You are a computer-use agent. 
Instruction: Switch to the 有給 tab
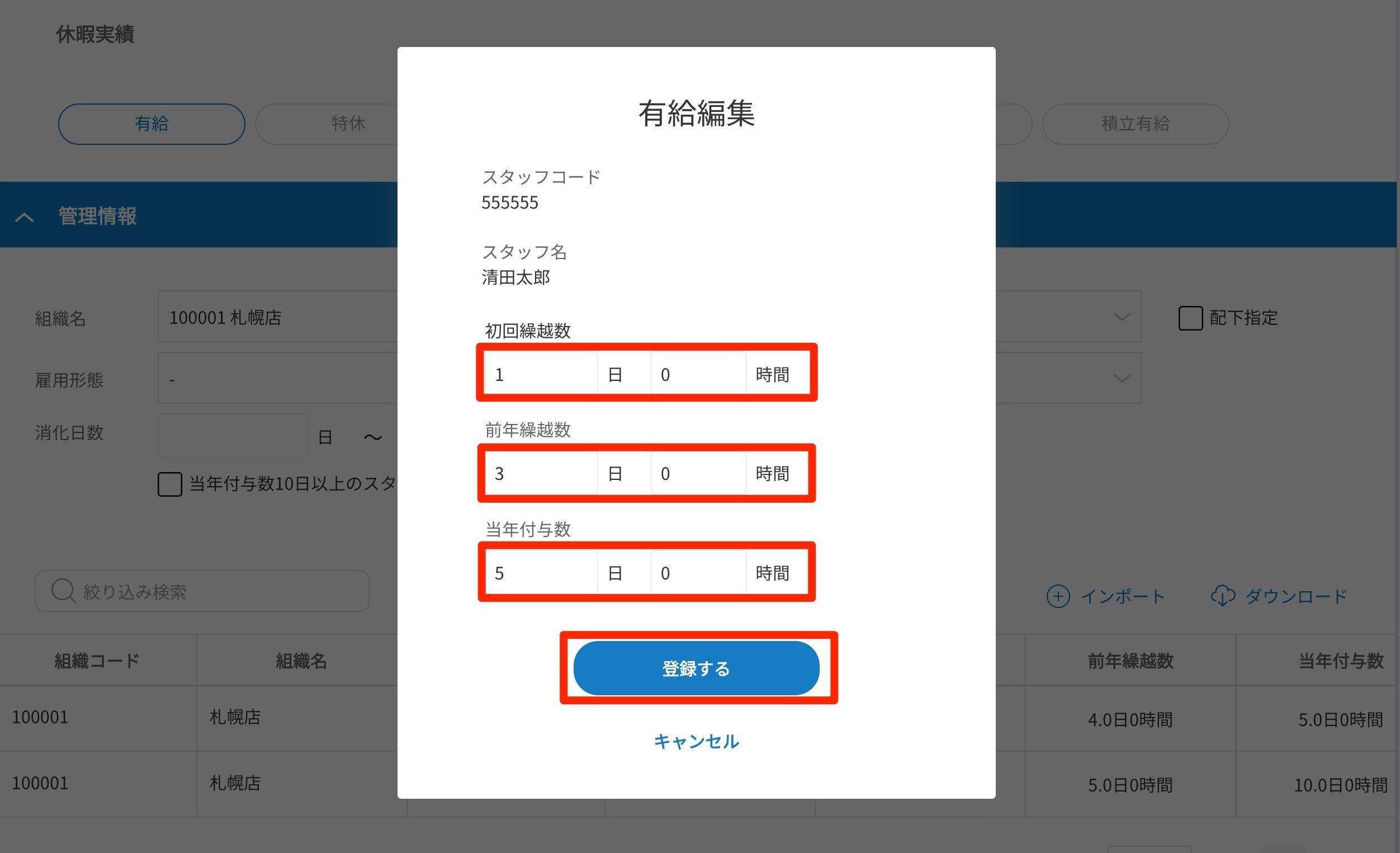click(151, 124)
